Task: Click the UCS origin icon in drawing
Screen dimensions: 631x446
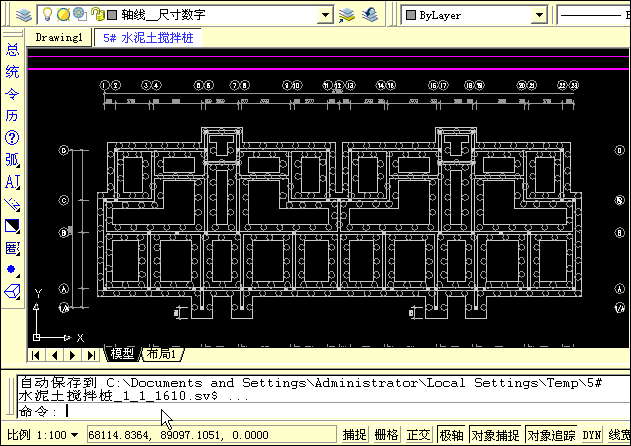Action: [37, 337]
